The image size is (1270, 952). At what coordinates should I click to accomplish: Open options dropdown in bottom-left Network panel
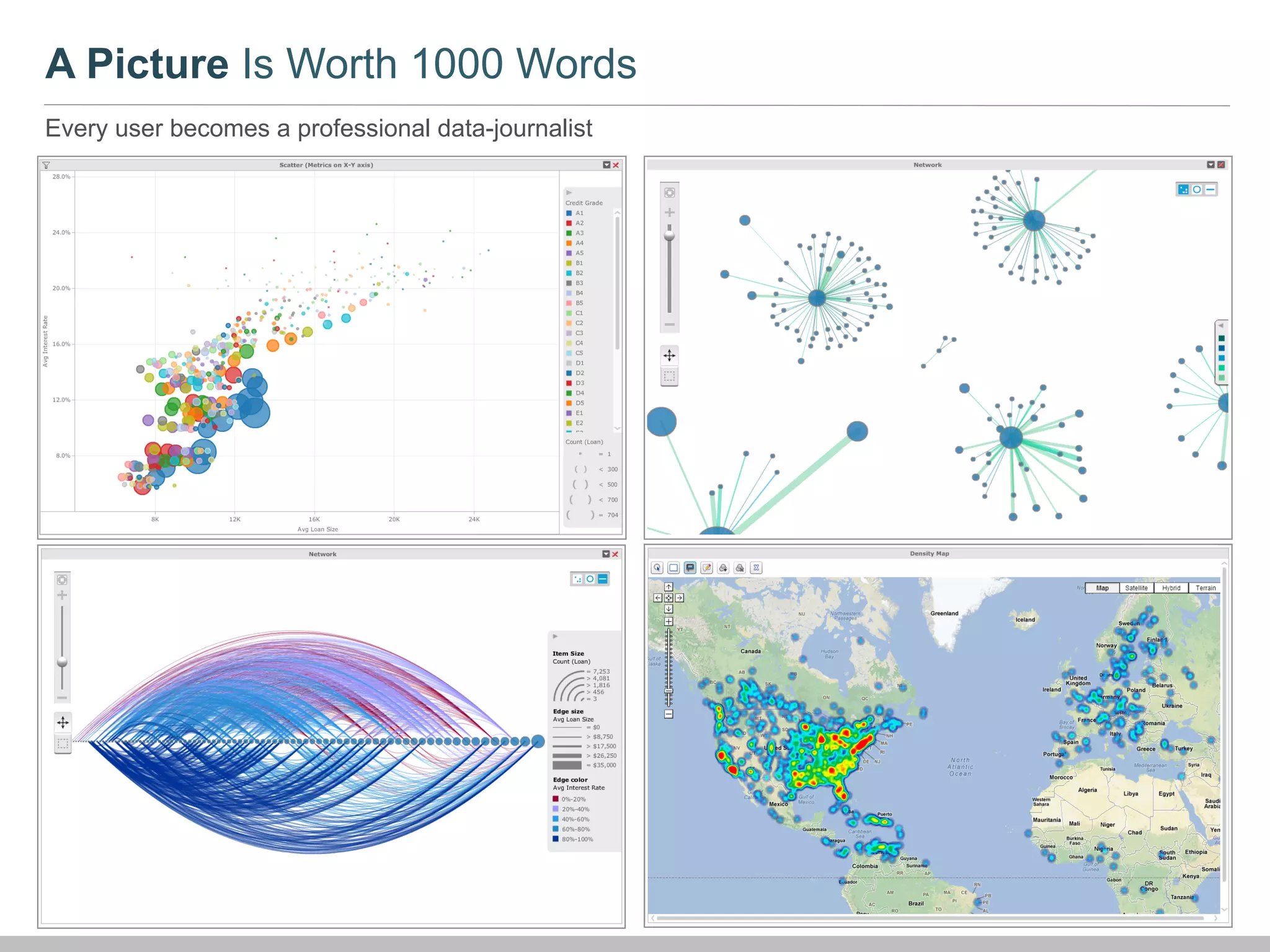pos(606,554)
